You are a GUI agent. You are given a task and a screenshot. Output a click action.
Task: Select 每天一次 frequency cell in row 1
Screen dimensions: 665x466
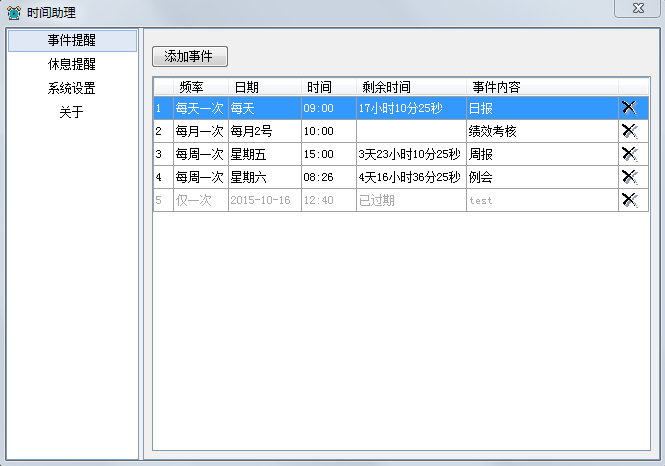point(201,108)
